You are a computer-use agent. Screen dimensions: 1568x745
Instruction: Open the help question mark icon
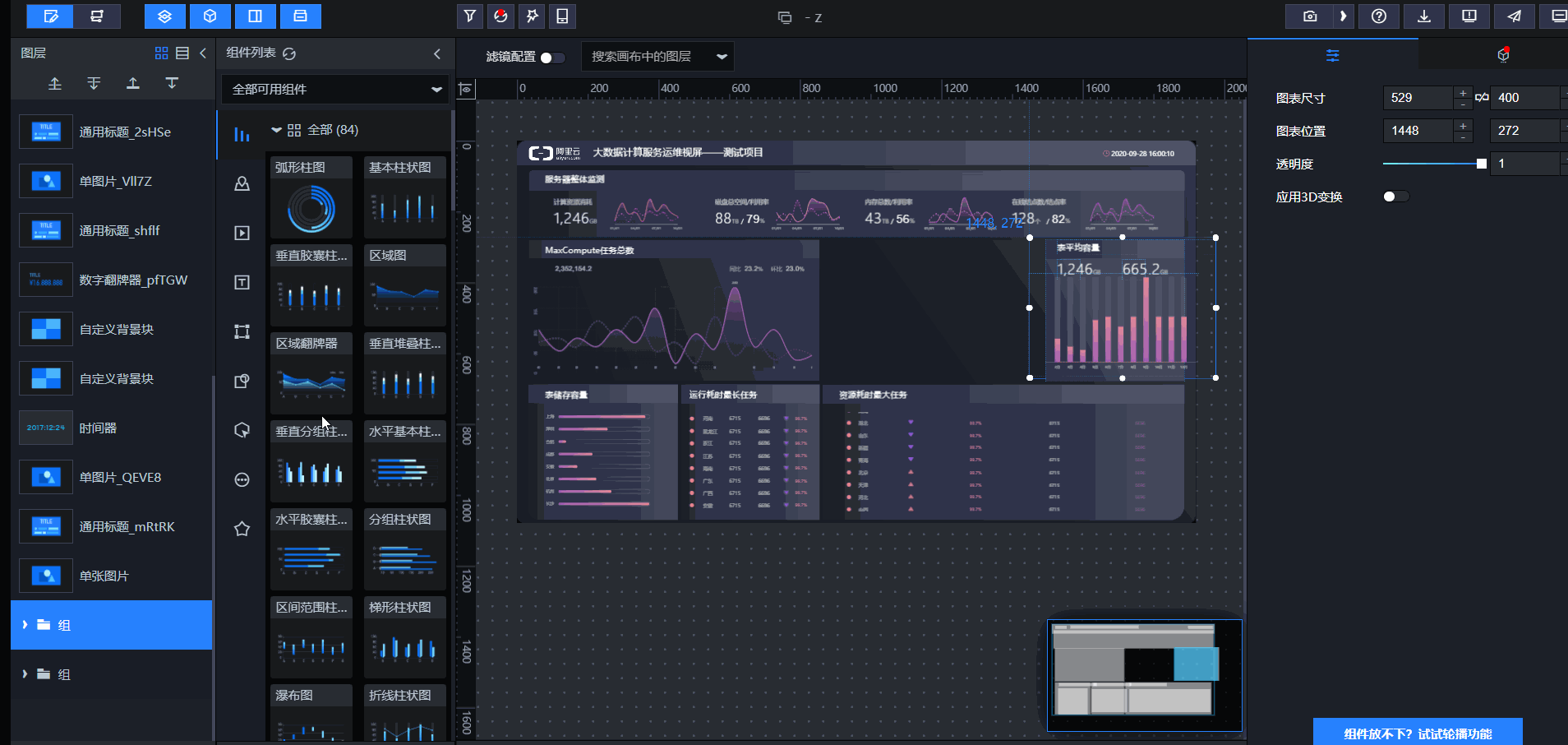click(x=1379, y=16)
